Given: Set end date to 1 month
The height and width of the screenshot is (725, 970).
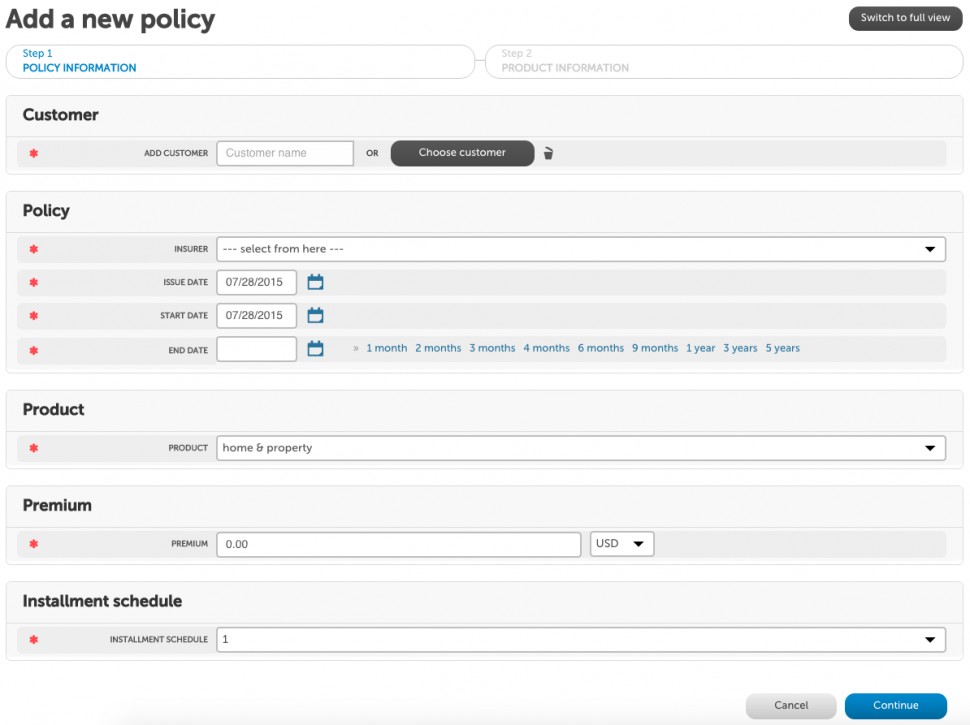Looking at the screenshot, I should [387, 348].
